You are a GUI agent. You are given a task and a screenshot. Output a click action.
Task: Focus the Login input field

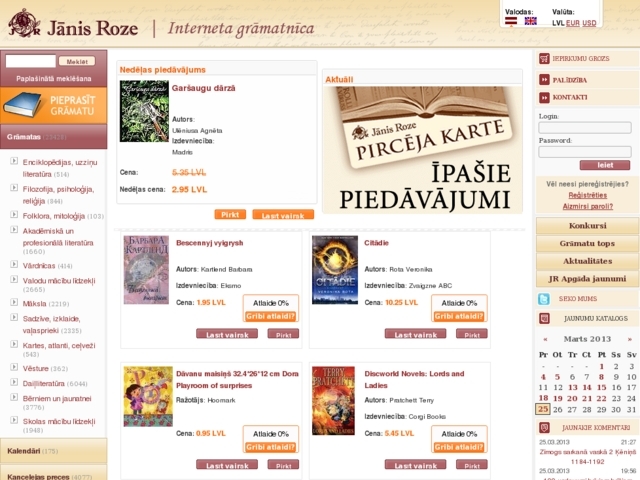tap(584, 128)
